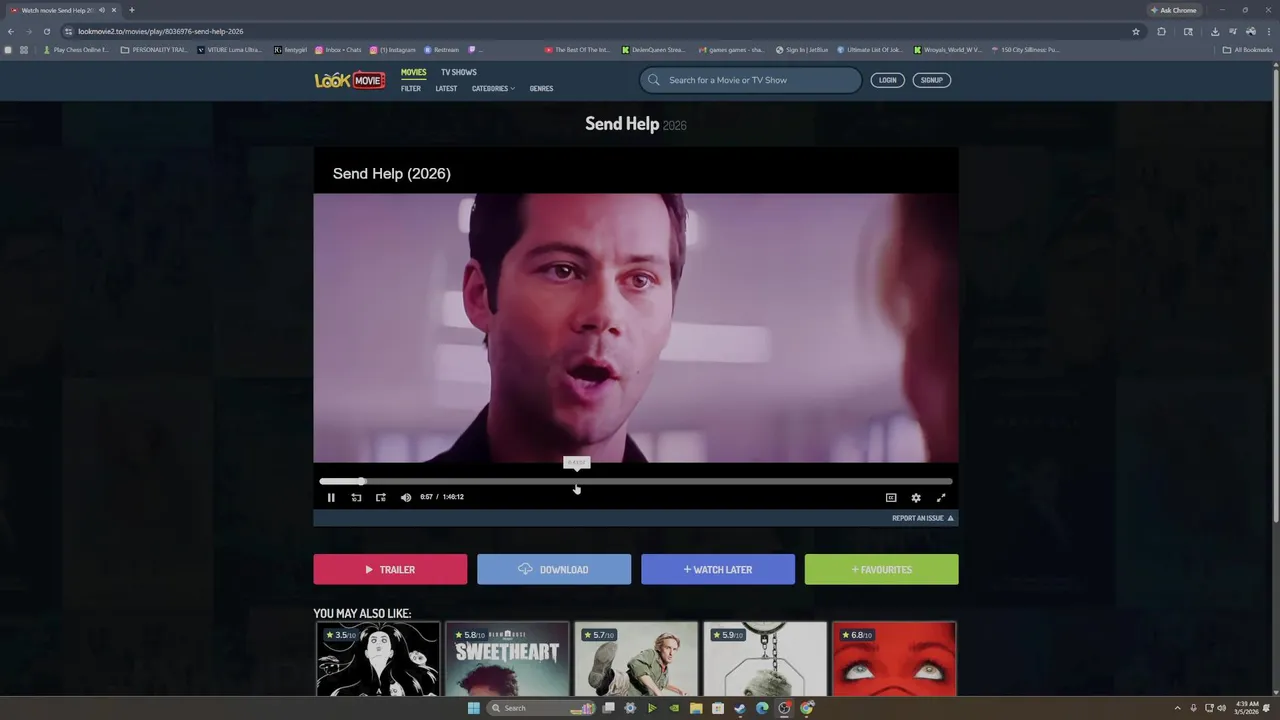
Task: Open taskbar clock showing 4:39 AM
Action: 1245,708
